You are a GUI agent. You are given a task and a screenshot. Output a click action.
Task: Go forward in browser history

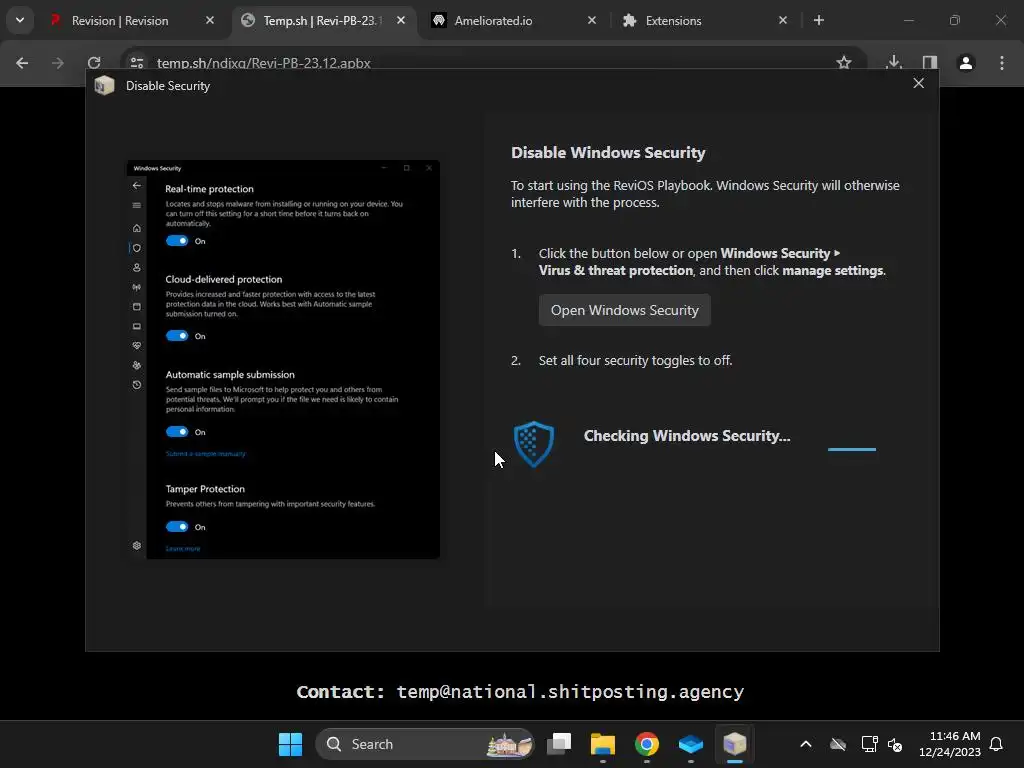(58, 63)
